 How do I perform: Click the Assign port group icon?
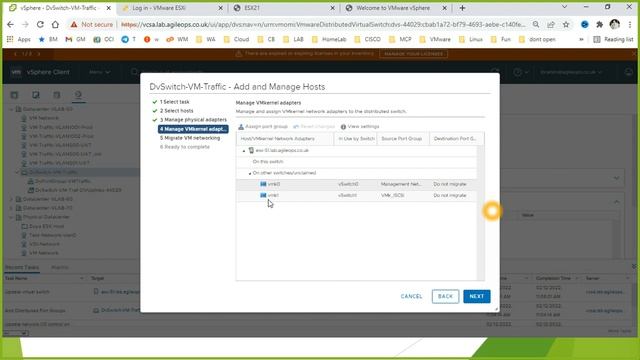[241, 127]
